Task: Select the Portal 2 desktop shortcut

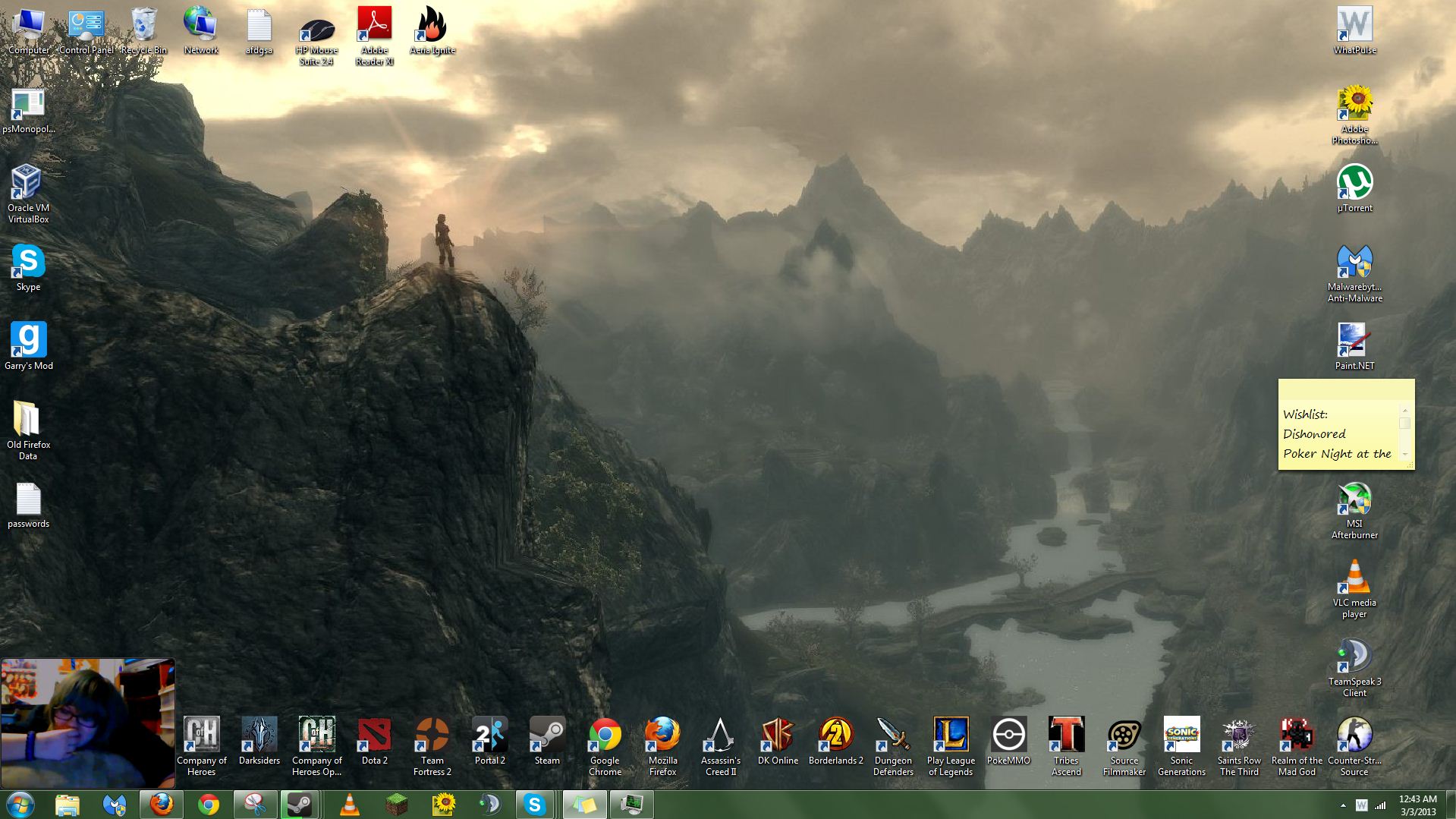Action: tap(489, 736)
